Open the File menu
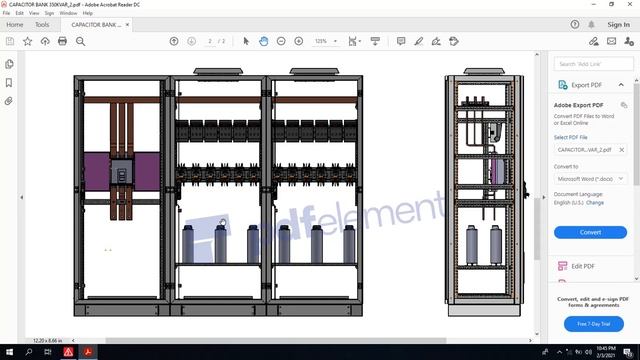Screen dimensions: 640x360 click(x=6, y=13)
